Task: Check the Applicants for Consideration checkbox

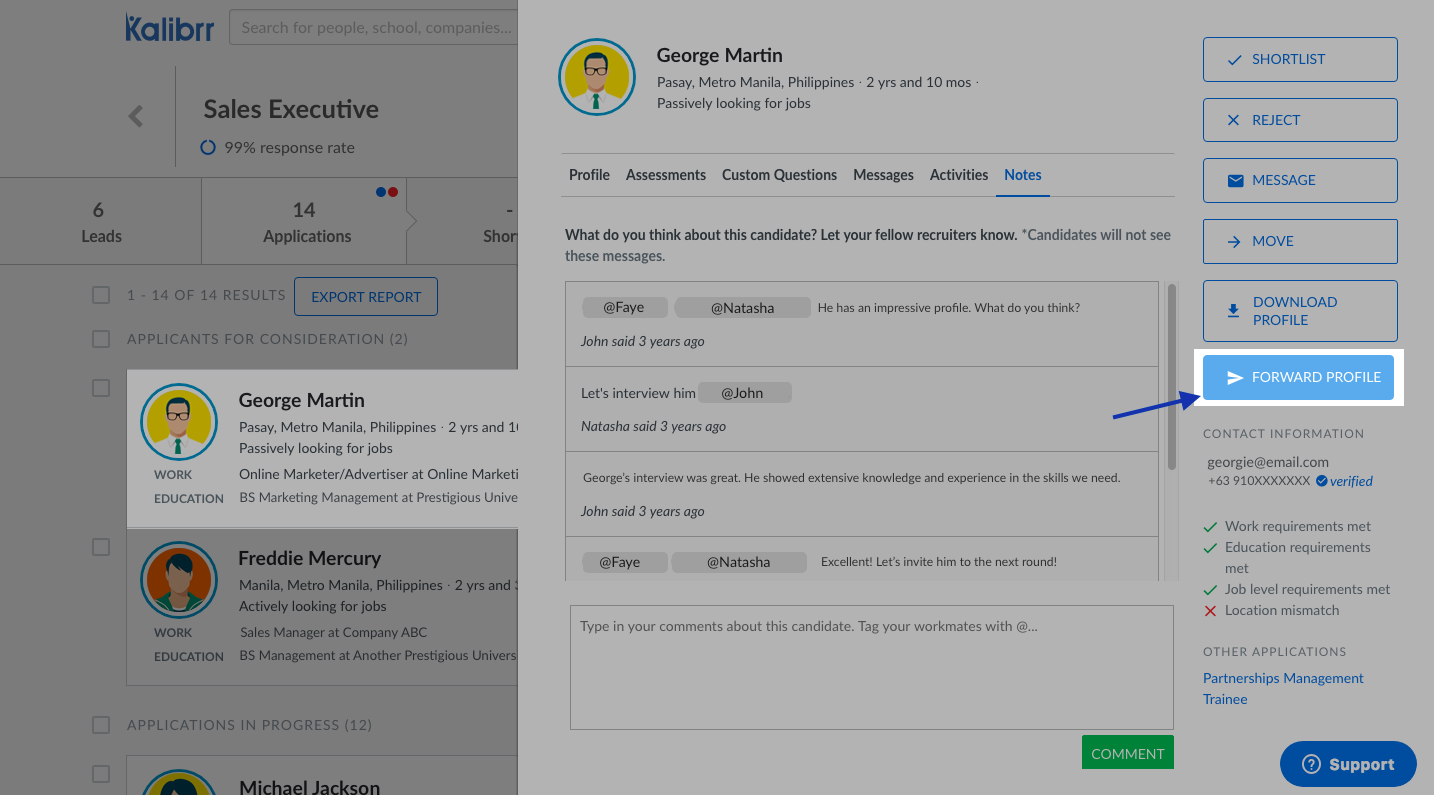Action: pos(101,339)
